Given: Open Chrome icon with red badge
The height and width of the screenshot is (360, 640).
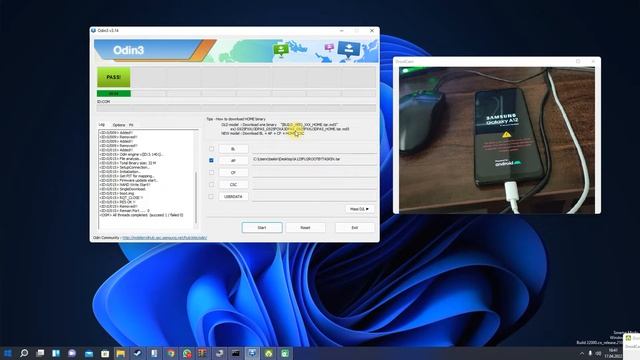Looking at the screenshot, I should [187, 353].
